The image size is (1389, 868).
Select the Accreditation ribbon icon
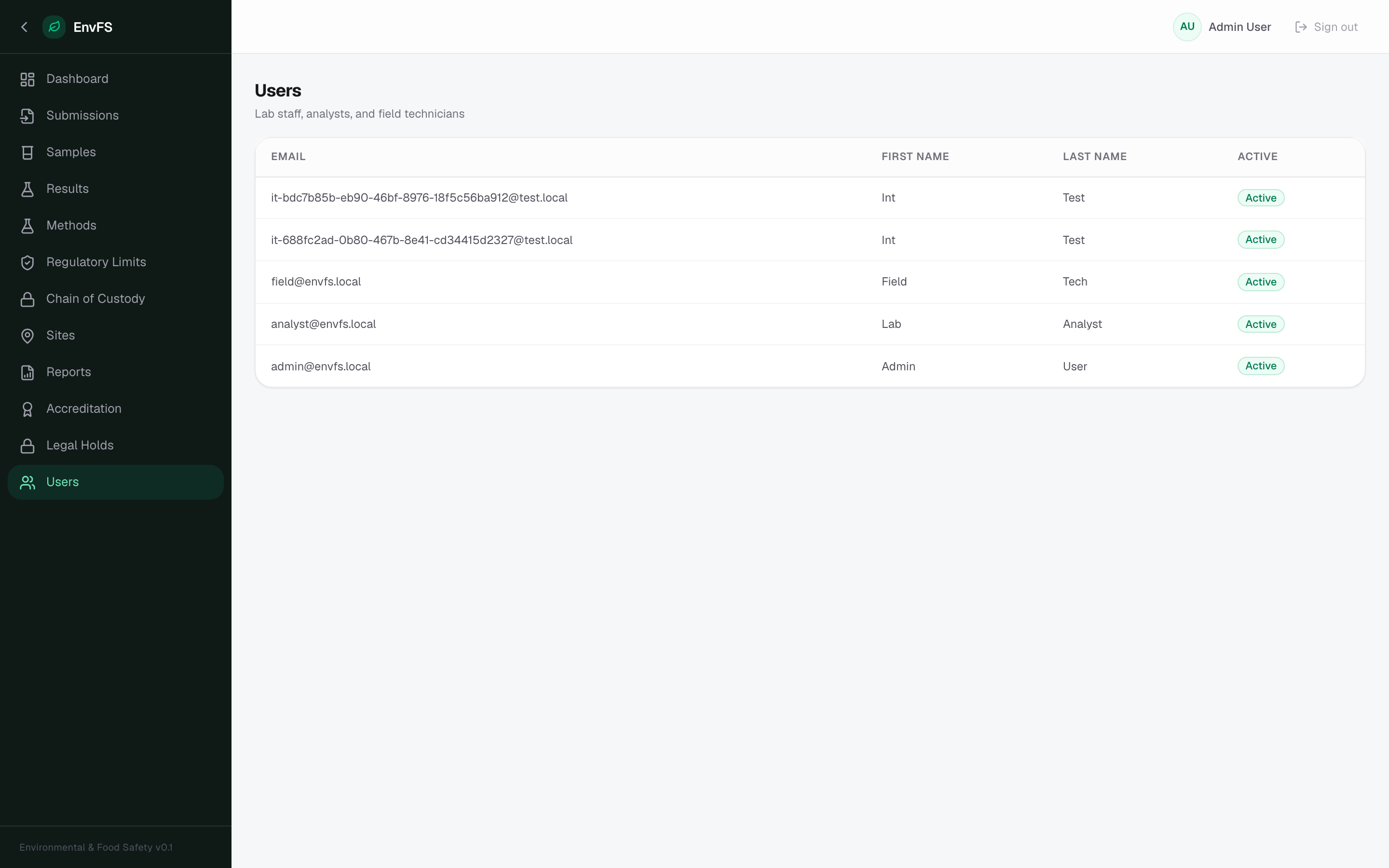click(x=27, y=409)
